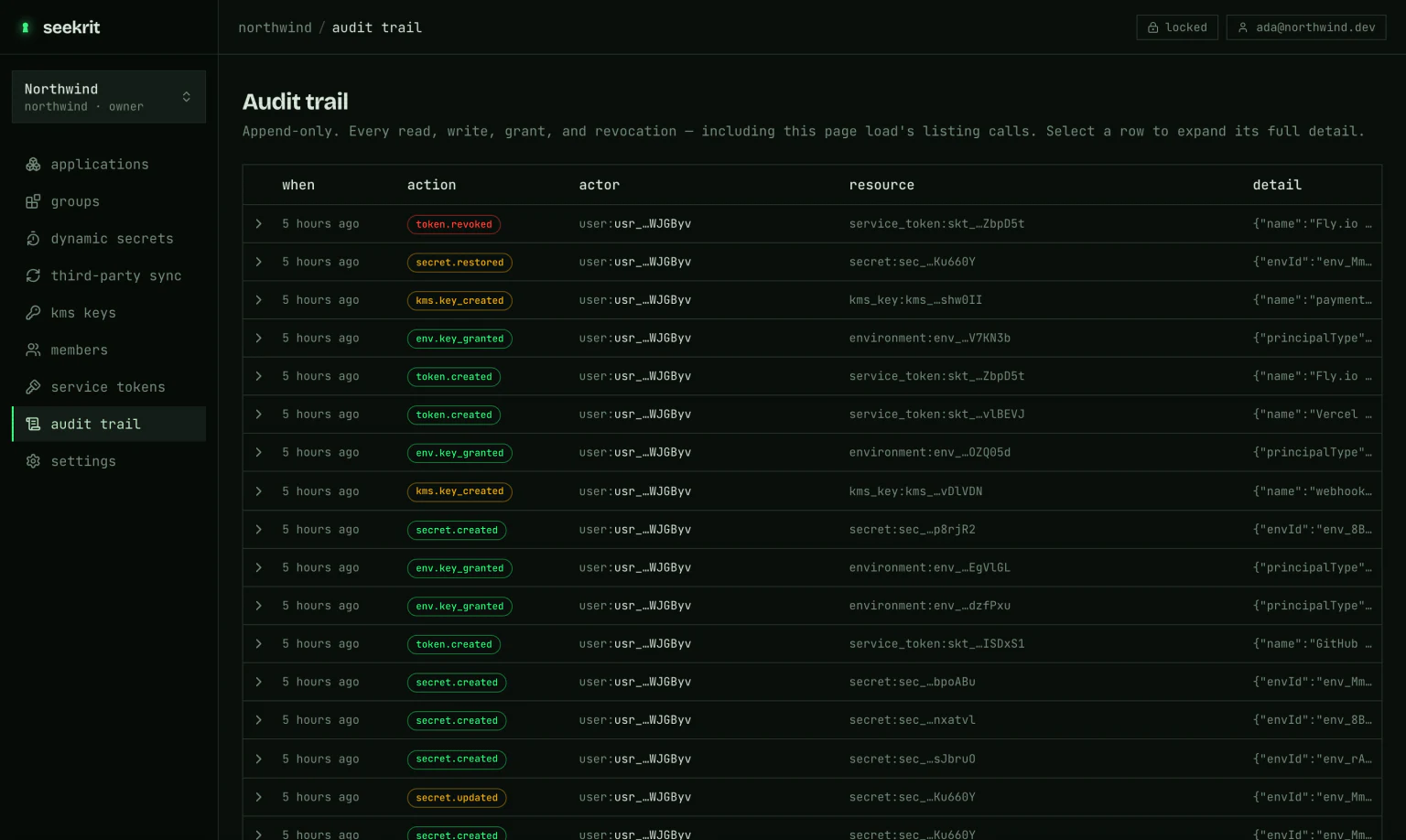Click the service tokens icon
Screen dimensions: 1406x840
[x=33, y=387]
